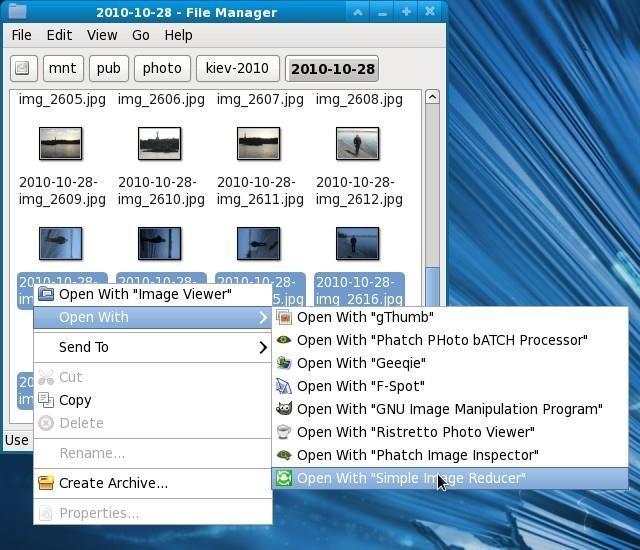Click the Create Archive package icon
Image resolution: width=640 pixels, height=550 pixels.
click(x=46, y=483)
